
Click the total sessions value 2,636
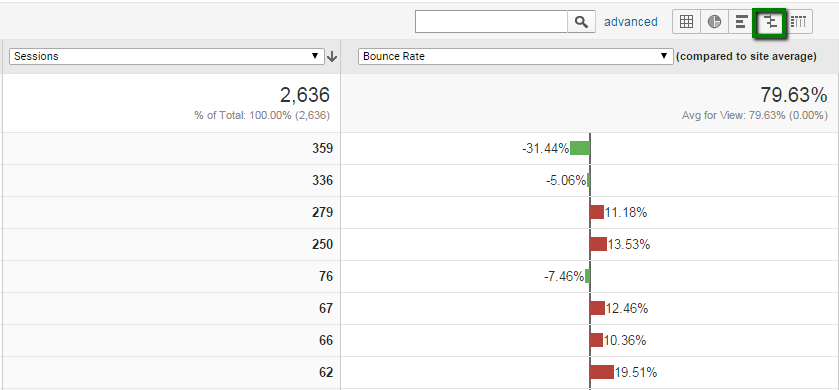tap(304, 95)
